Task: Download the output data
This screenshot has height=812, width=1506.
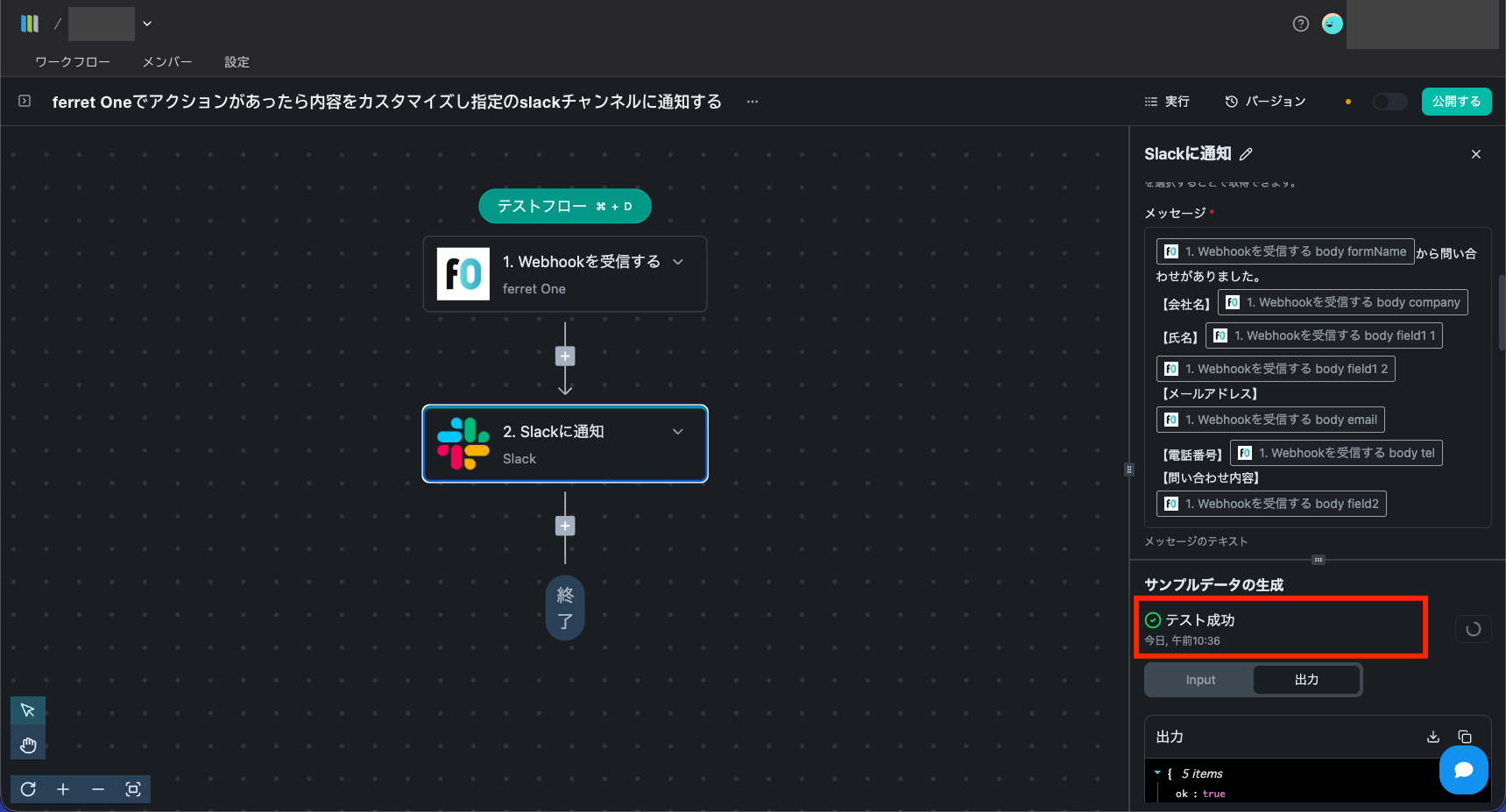Action: coord(1433,737)
